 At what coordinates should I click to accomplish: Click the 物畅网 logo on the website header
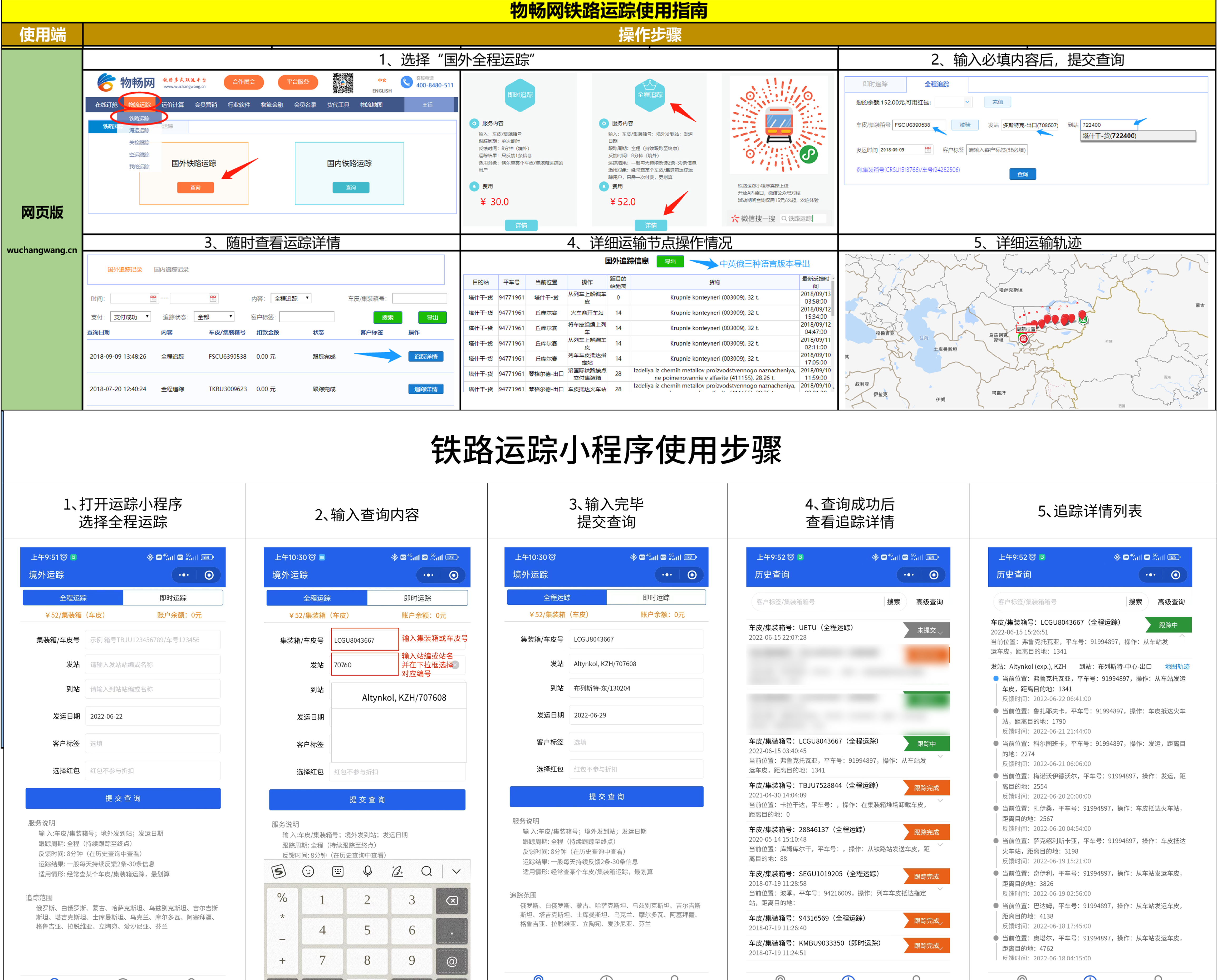[x=125, y=83]
